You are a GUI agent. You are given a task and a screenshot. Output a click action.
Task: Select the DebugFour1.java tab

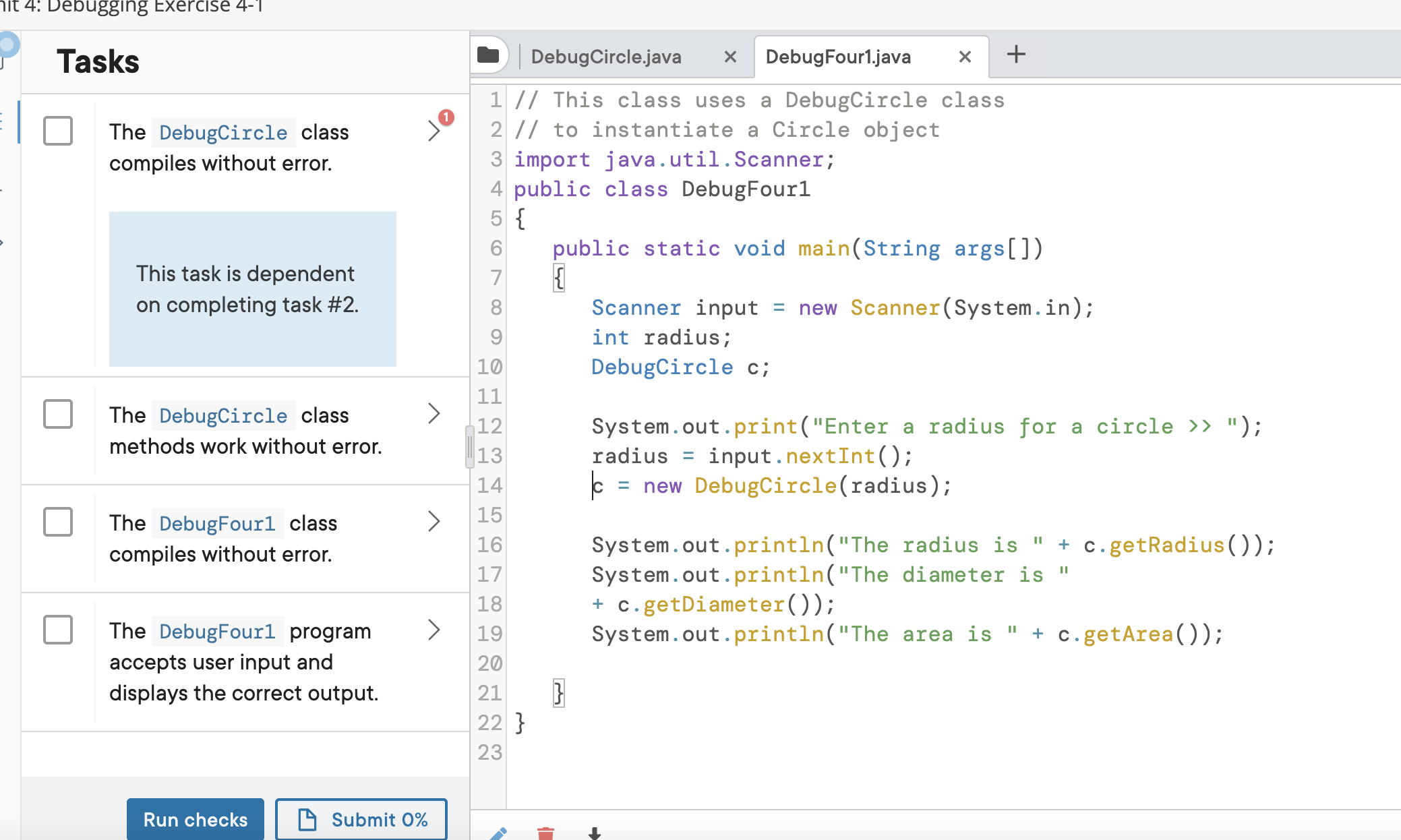pyautogui.click(x=839, y=57)
